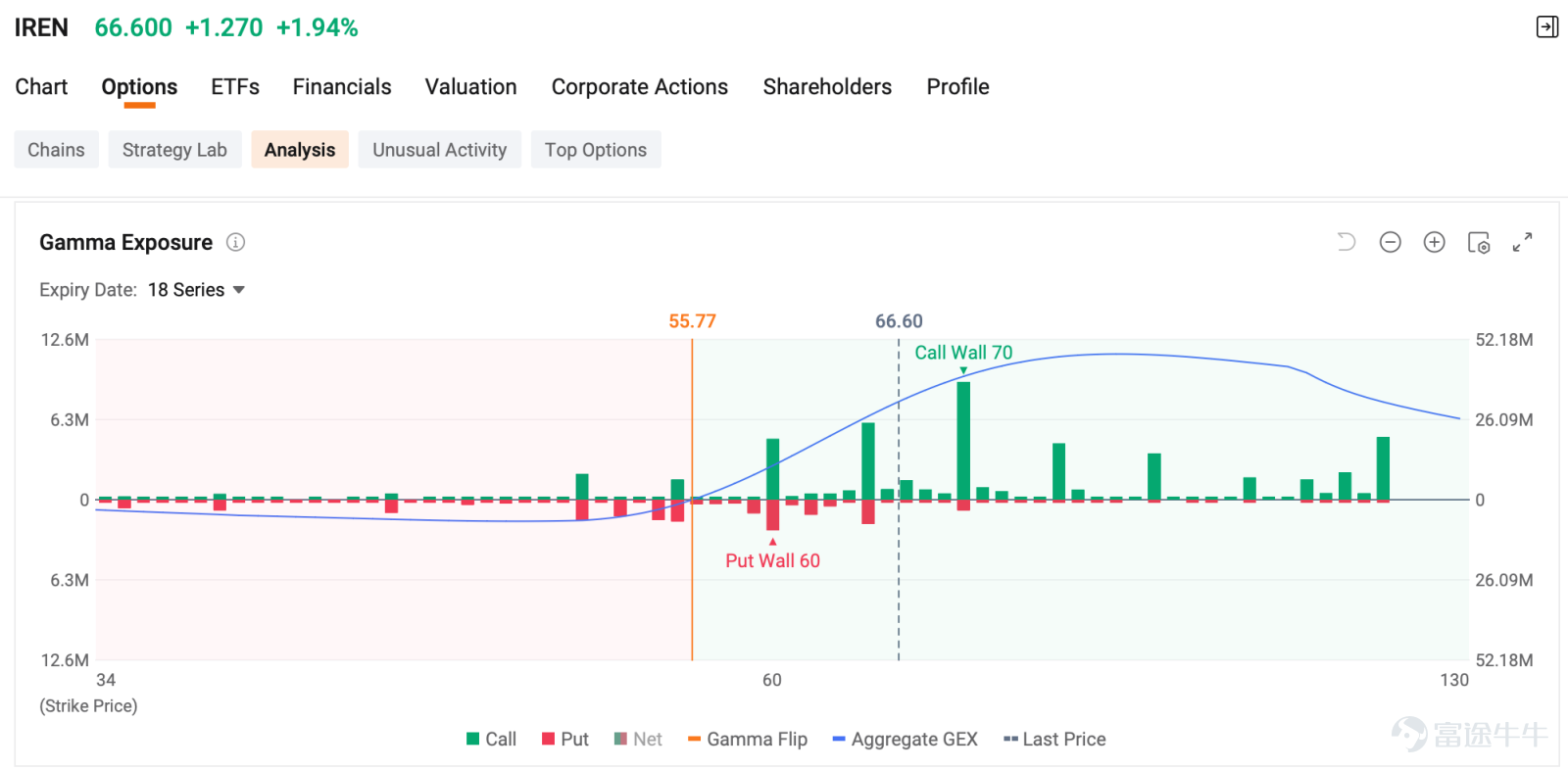Click the IREN ticker symbol
Image resolution: width=1568 pixels, height=770 pixels.
pos(41,27)
